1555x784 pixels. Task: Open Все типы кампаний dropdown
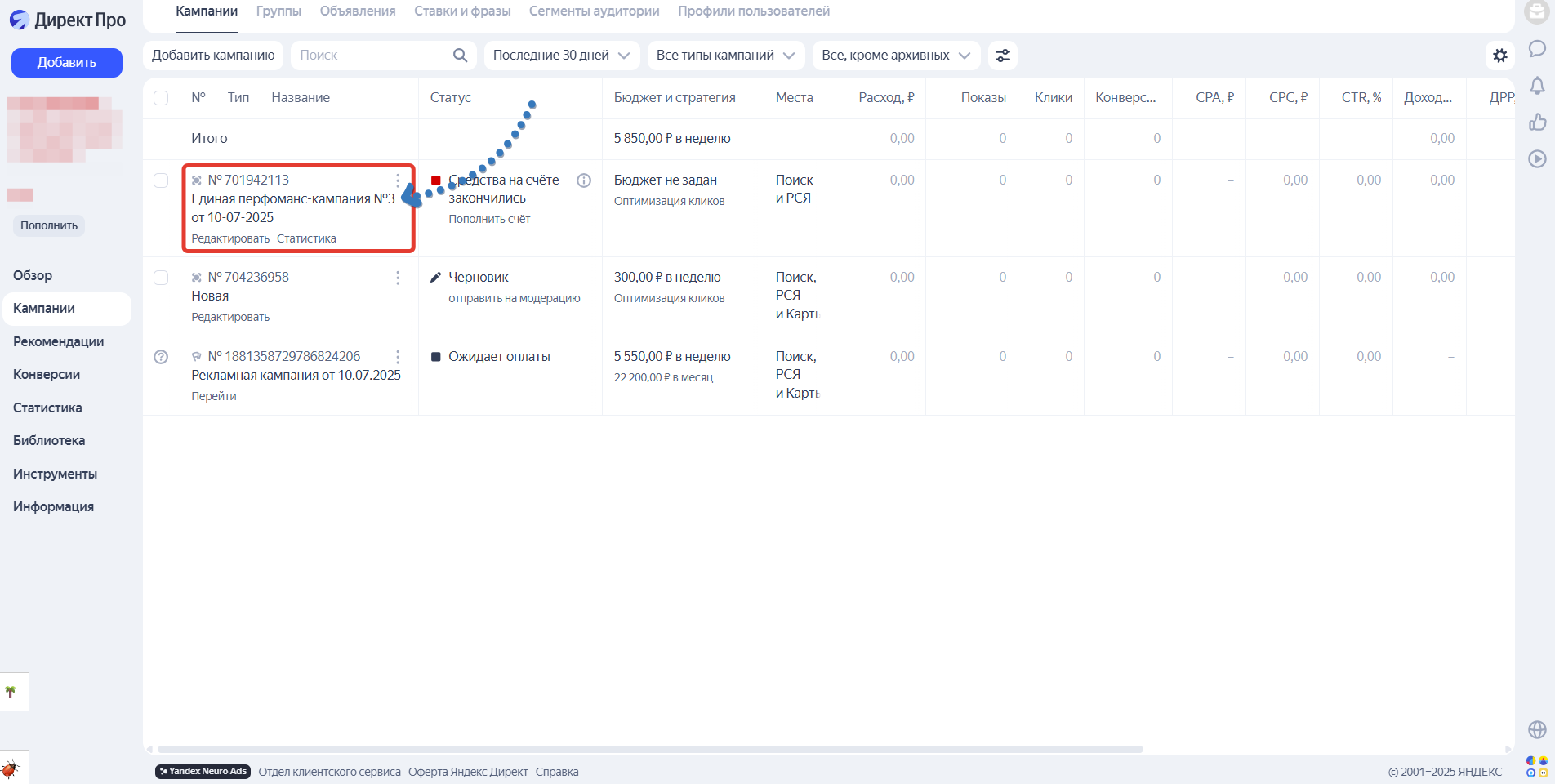[x=724, y=56]
